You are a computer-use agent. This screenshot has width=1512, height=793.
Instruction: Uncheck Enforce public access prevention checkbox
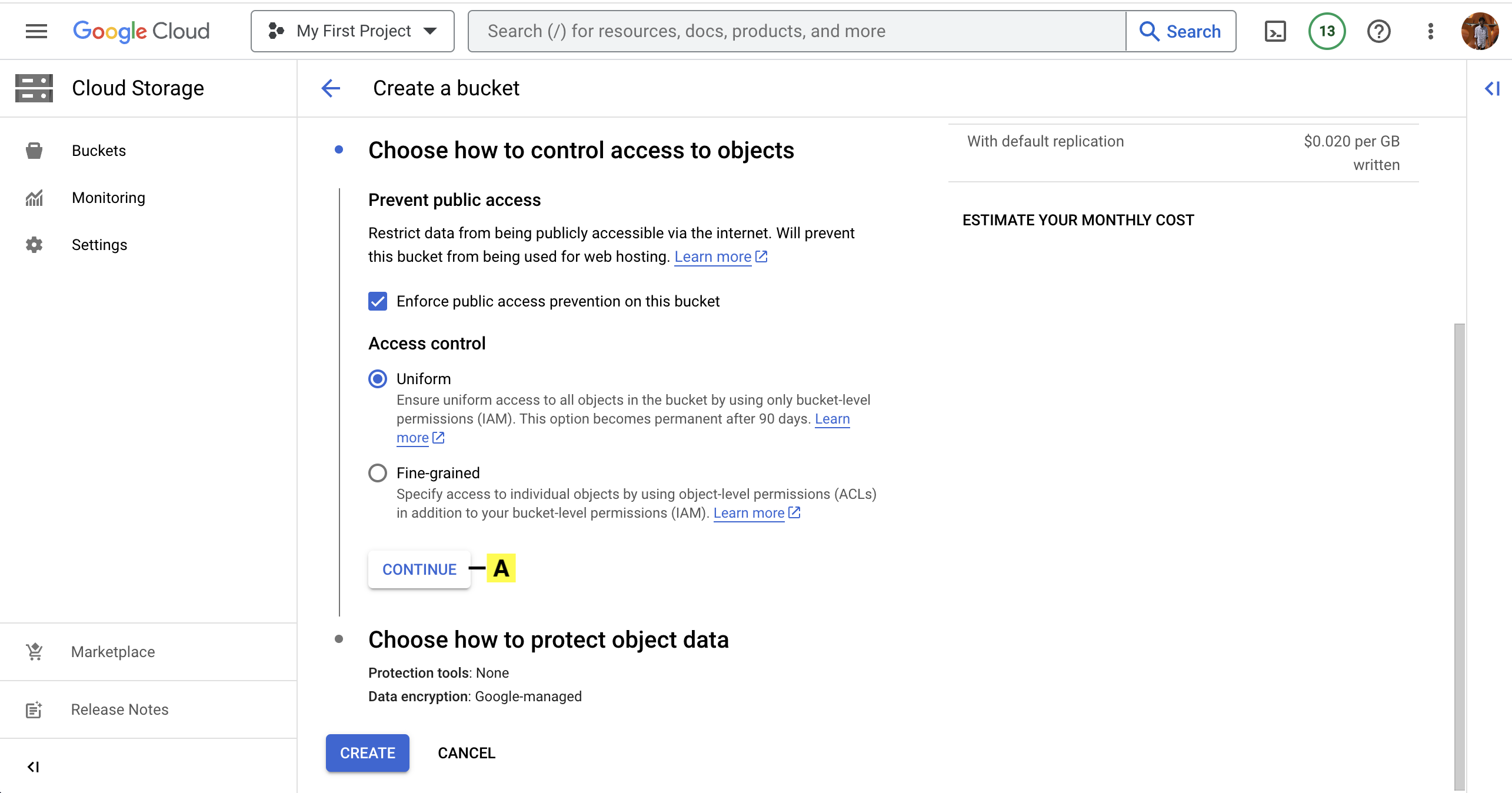(378, 301)
